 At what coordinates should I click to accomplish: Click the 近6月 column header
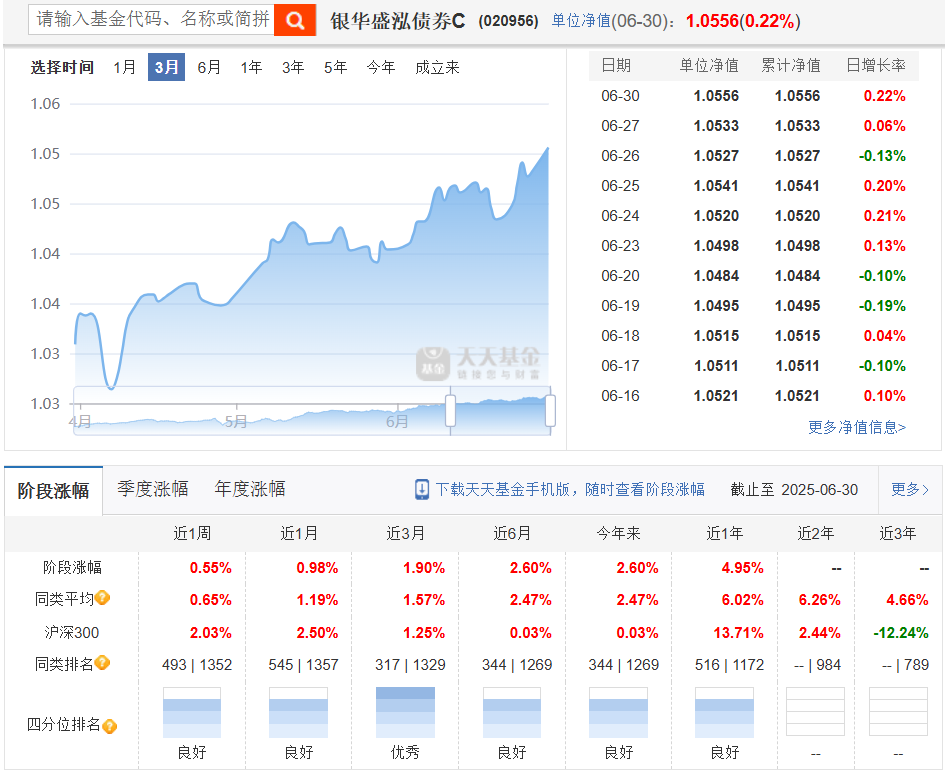click(512, 533)
